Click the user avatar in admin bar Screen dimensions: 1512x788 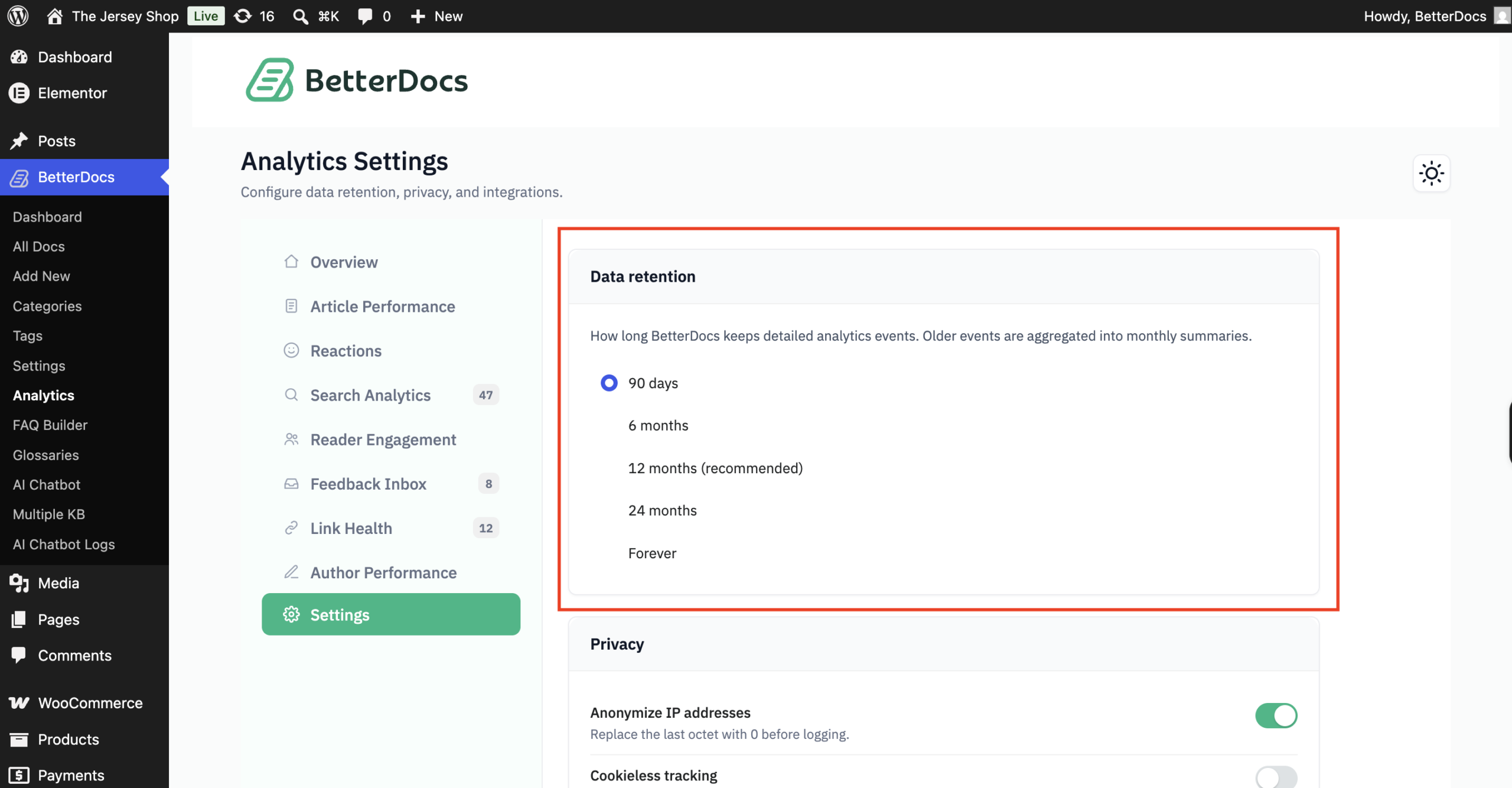1503,16
